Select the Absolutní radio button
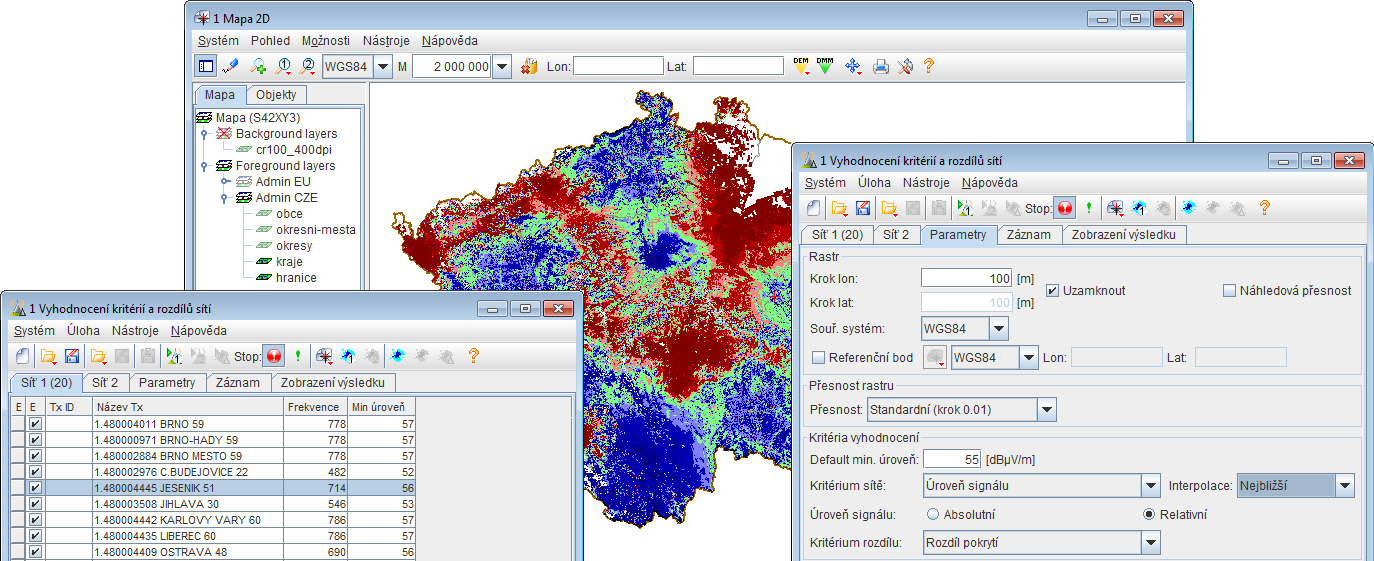Image resolution: width=1374 pixels, height=561 pixels. click(x=933, y=515)
